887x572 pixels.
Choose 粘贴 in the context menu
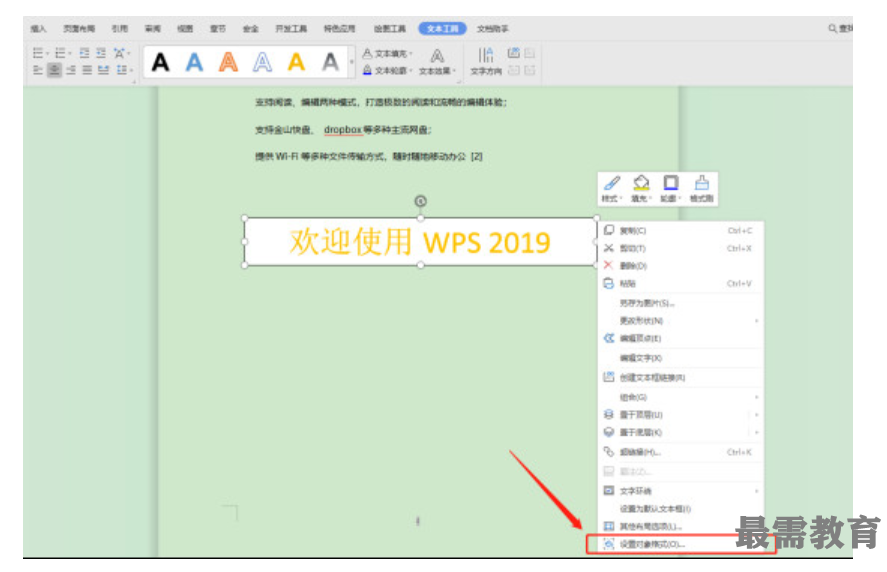coord(681,283)
